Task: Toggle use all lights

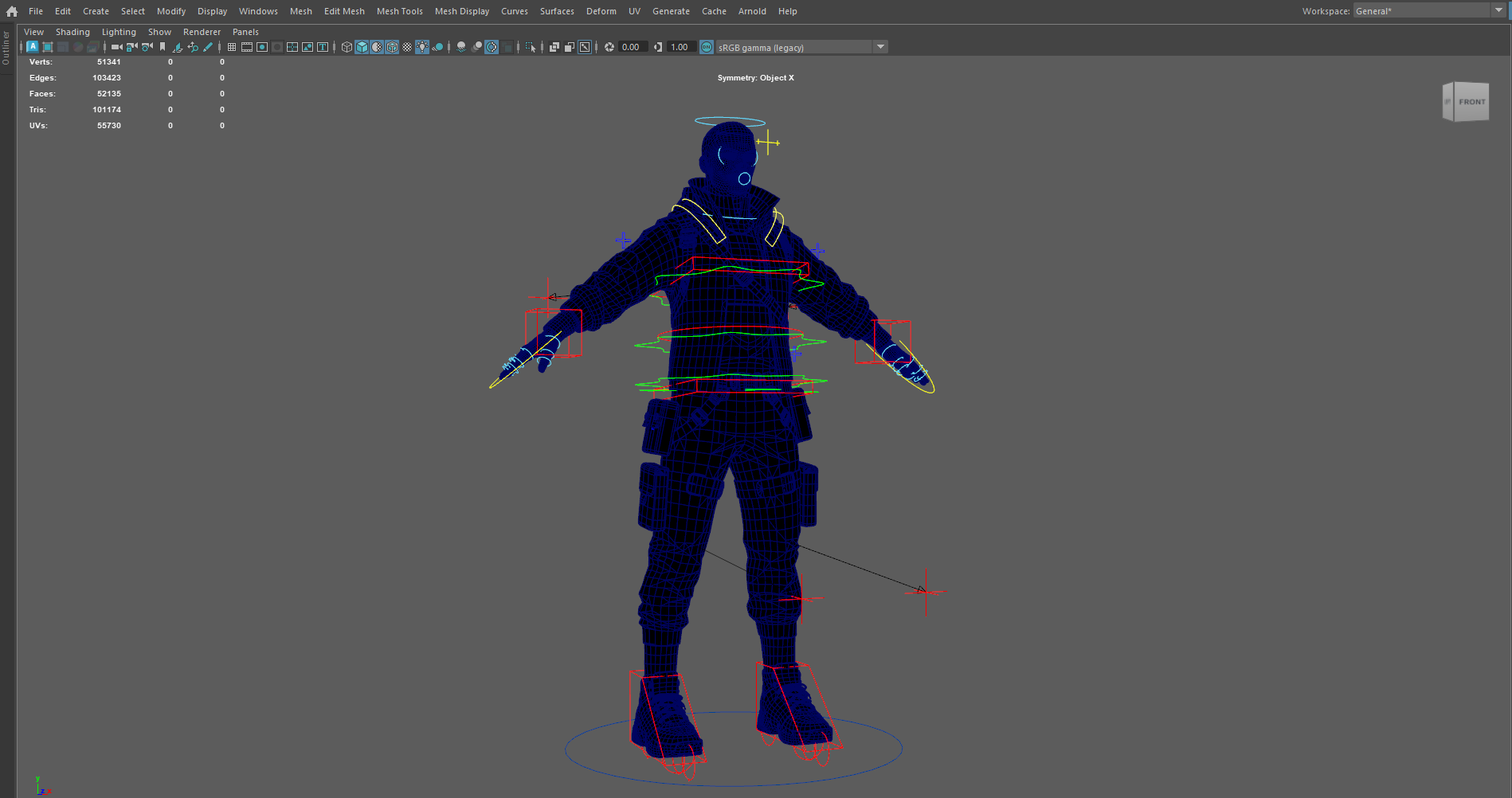Action: 422,47
